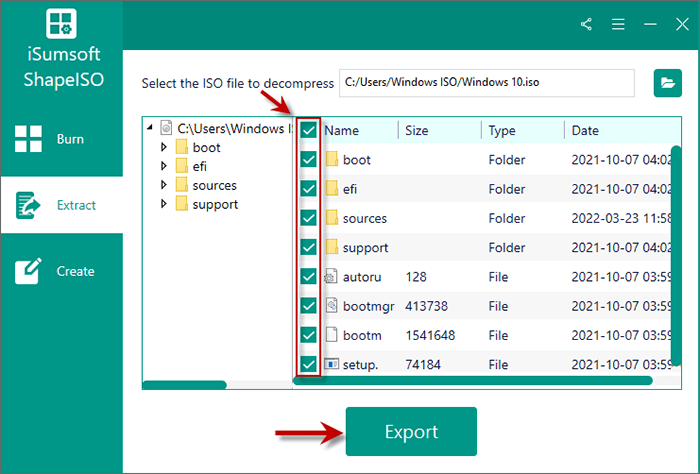Screen dimensions: 700x474
Task: Click the sources folder icon in tree
Action: [x=181, y=185]
